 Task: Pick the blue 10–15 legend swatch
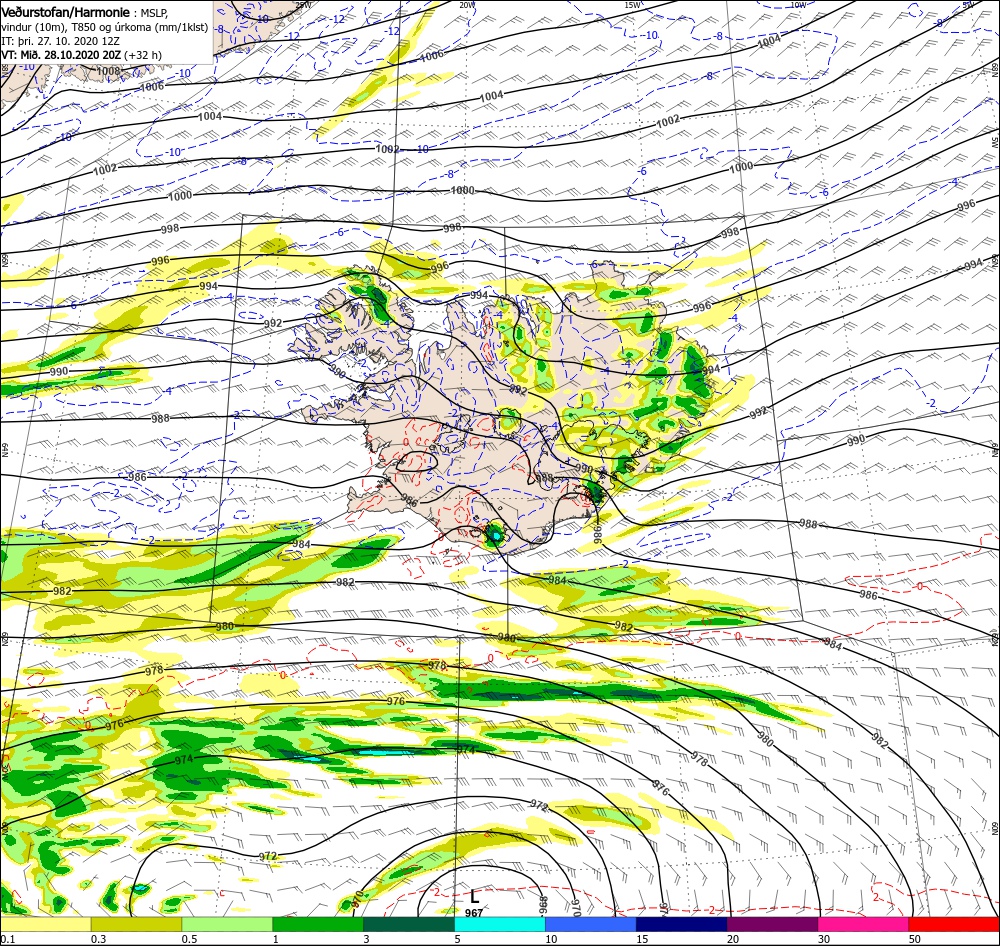point(591,925)
